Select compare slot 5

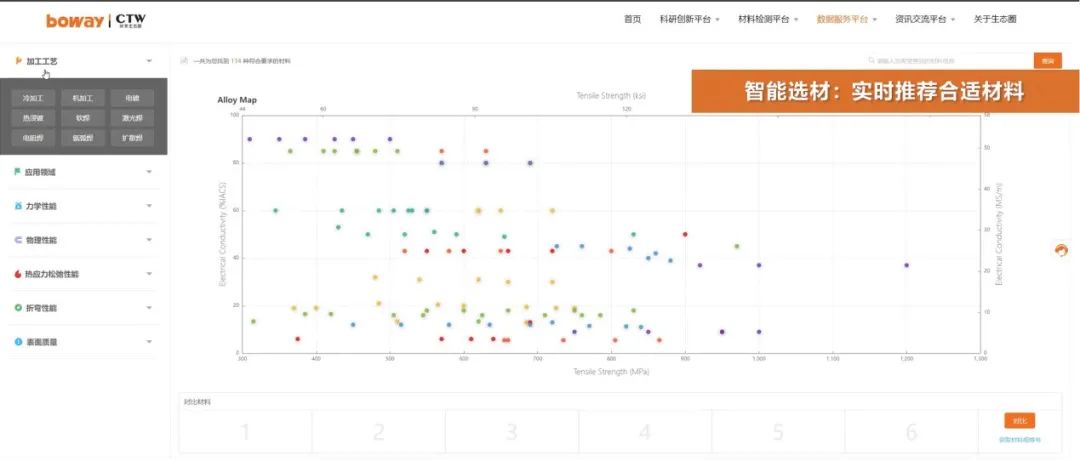[778, 431]
